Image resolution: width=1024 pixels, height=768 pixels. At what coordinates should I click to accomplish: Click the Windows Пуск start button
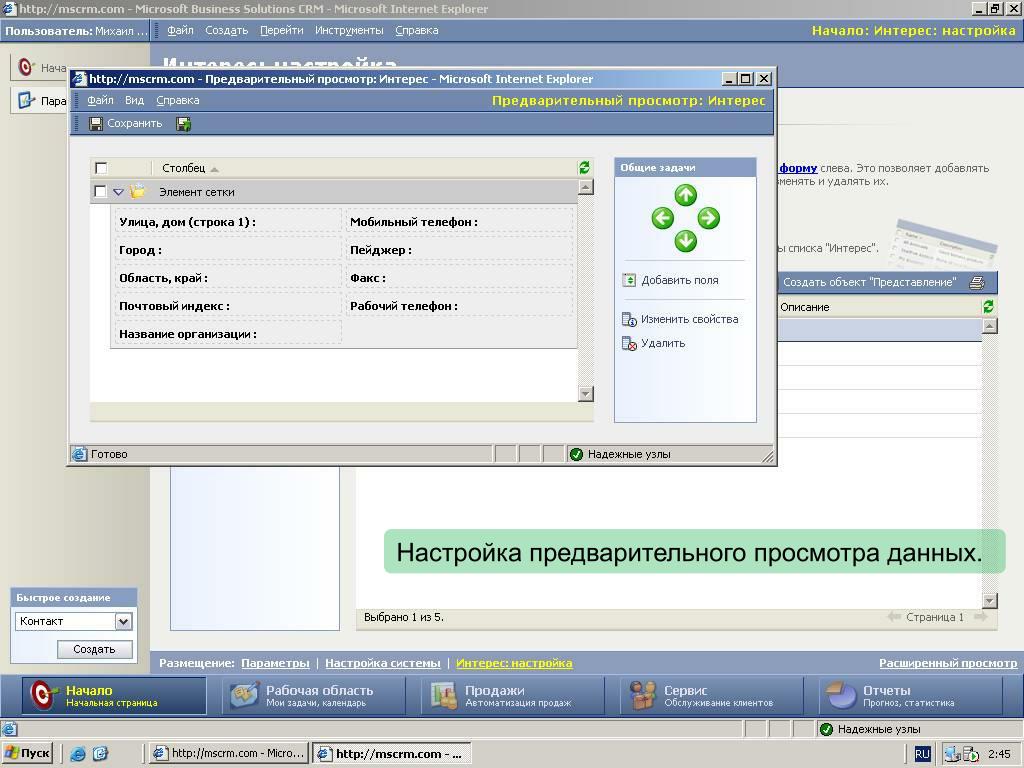tap(28, 754)
